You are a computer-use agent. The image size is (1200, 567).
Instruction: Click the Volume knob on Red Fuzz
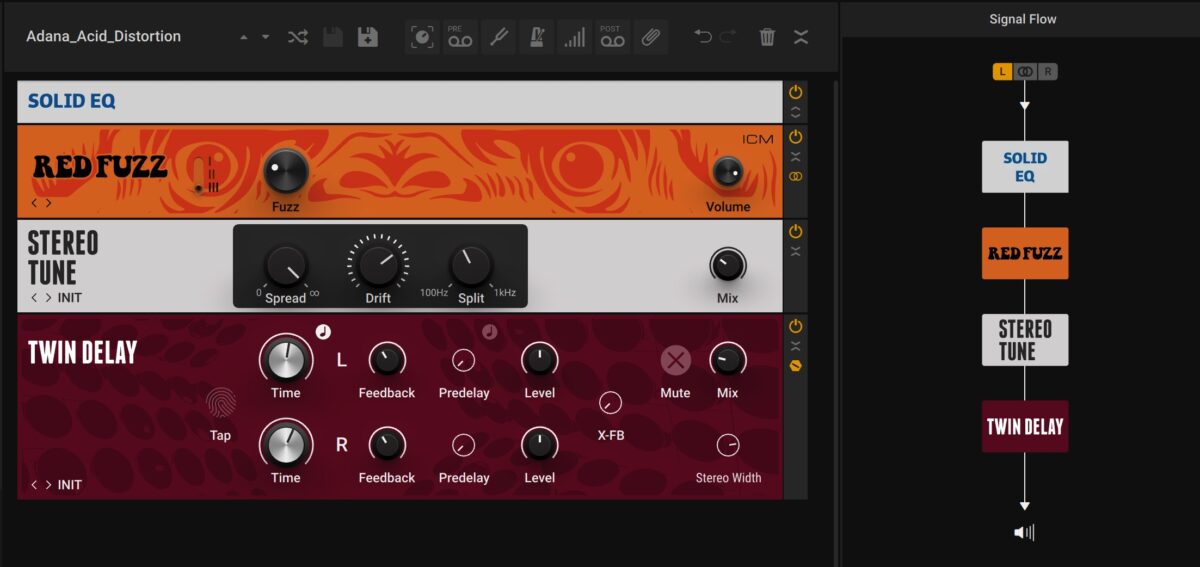pos(727,172)
